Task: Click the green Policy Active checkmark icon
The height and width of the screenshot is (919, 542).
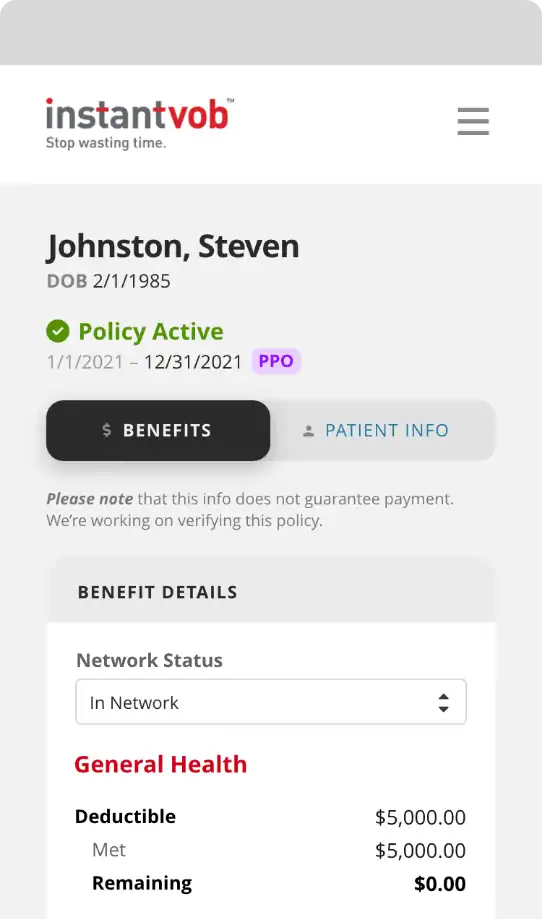Action: coord(57,331)
